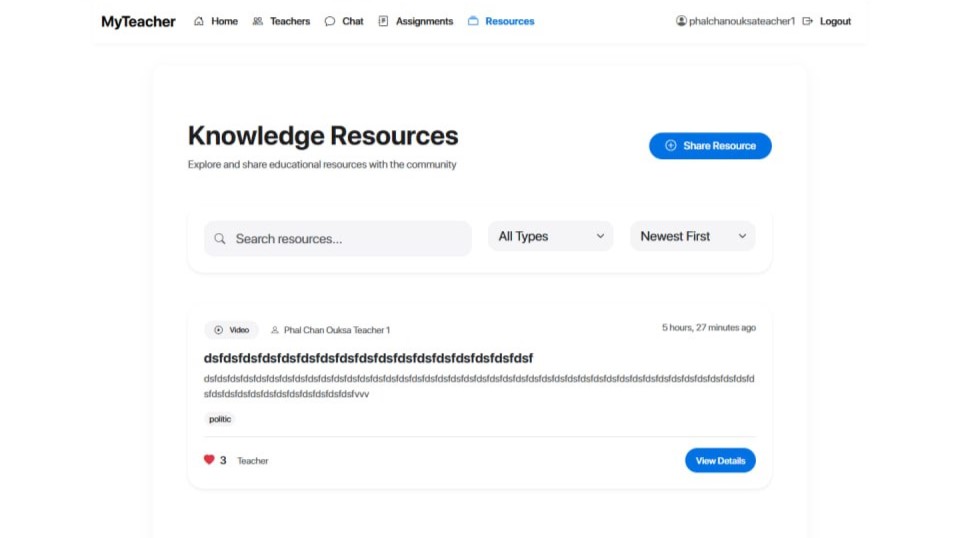
Task: Click the user profile avatar icon
Action: click(681, 21)
